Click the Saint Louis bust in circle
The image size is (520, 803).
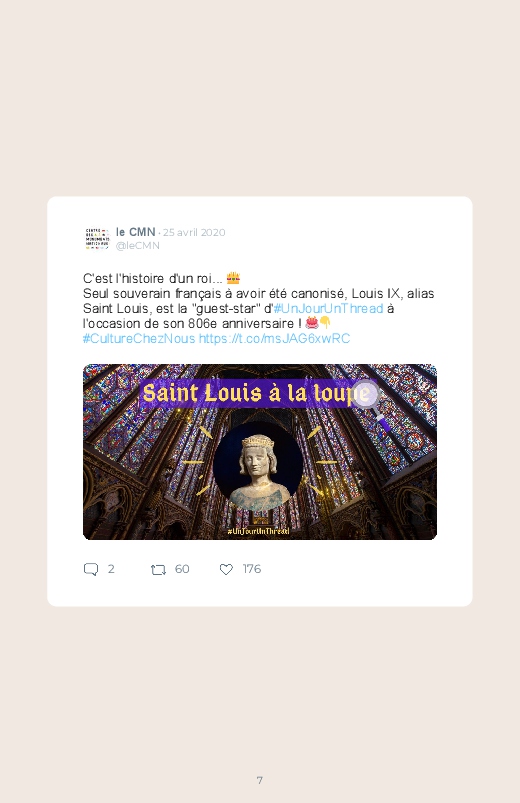[x=258, y=467]
